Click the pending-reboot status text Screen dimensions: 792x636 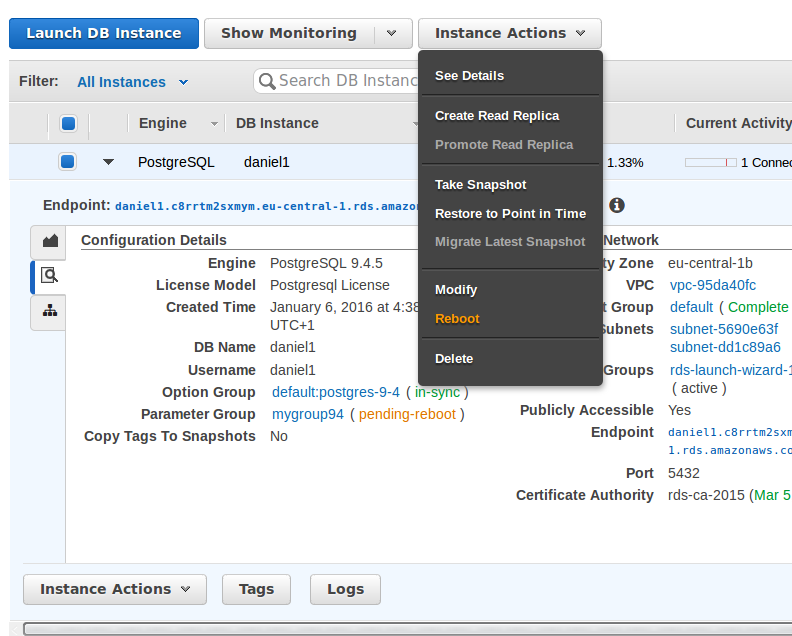coord(407,414)
